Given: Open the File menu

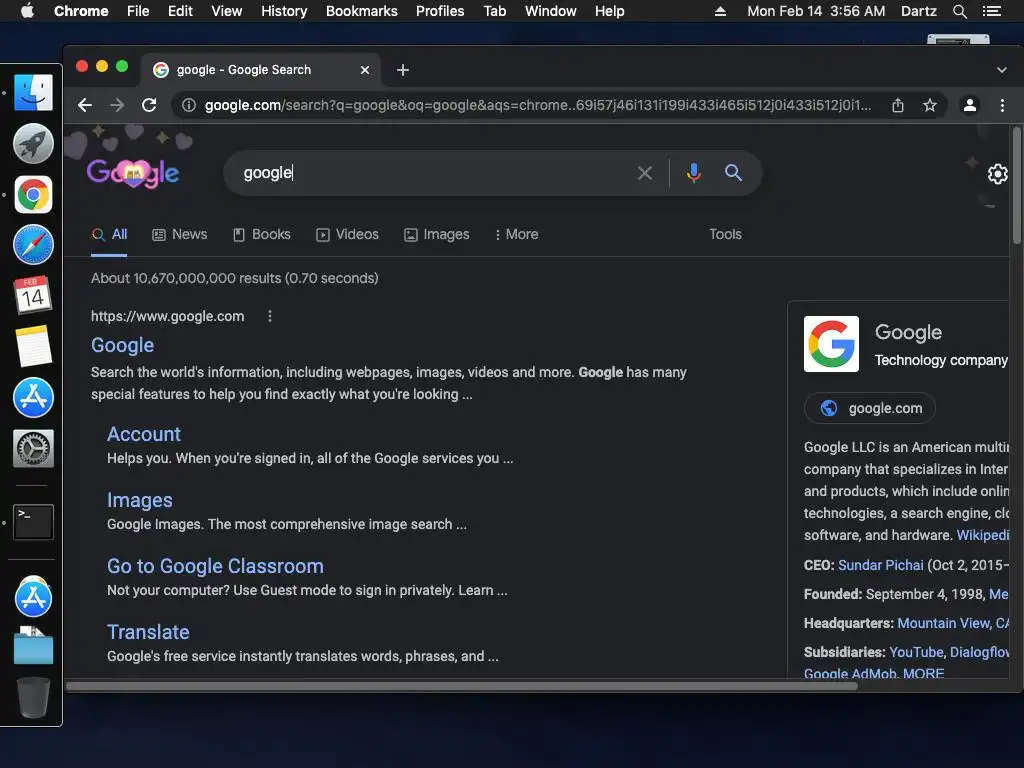Looking at the screenshot, I should (138, 11).
